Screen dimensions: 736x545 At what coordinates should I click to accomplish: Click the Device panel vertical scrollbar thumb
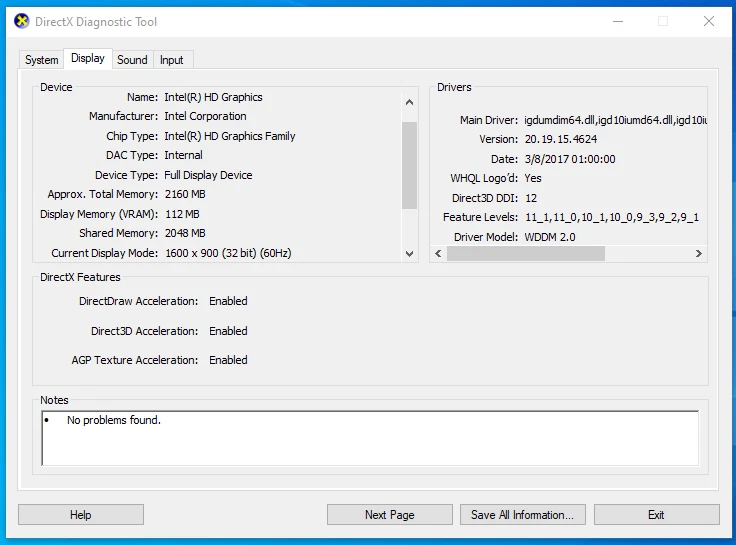[x=409, y=165]
